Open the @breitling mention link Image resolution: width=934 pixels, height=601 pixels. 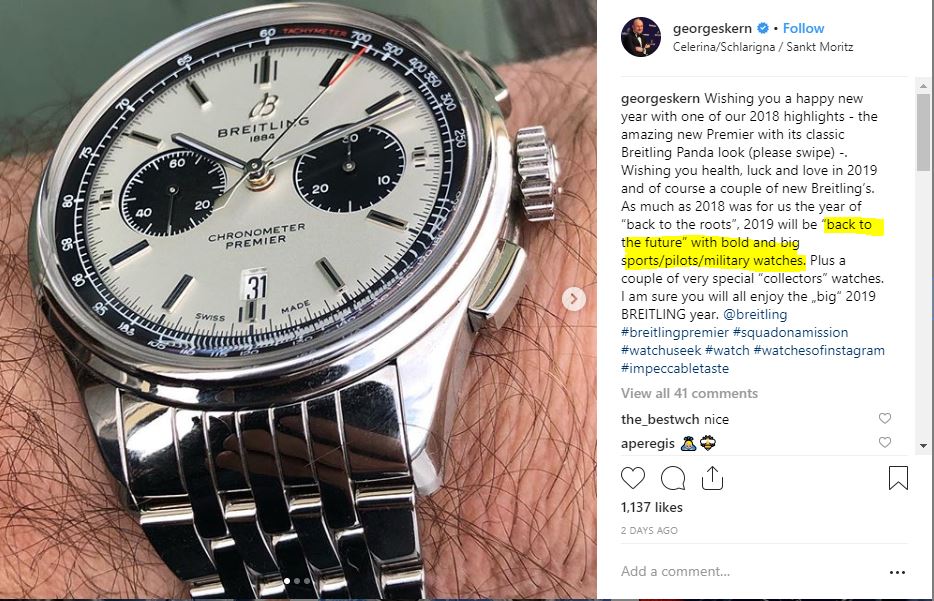(755, 314)
